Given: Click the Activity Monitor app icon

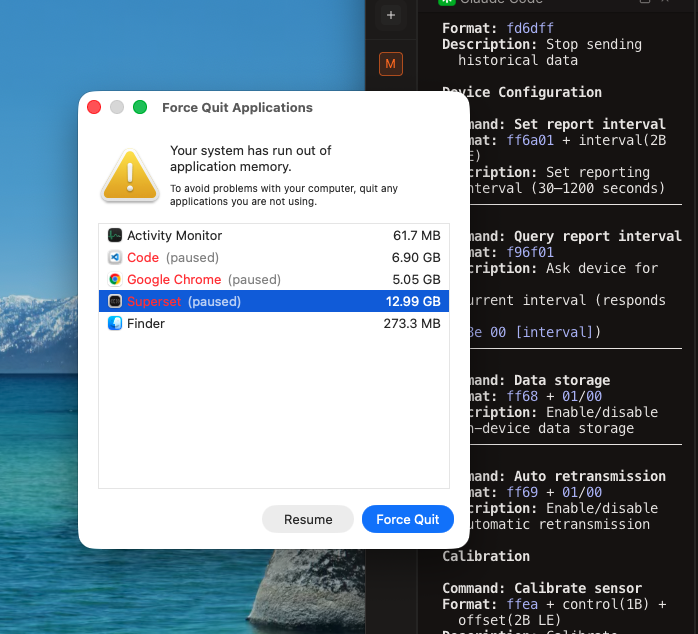Looking at the screenshot, I should coord(115,235).
